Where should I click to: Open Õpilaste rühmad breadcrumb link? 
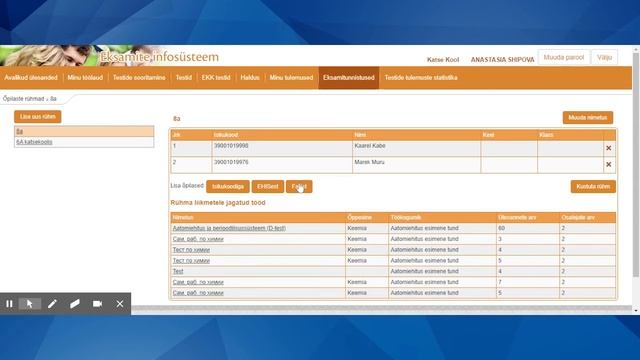(x=23, y=99)
